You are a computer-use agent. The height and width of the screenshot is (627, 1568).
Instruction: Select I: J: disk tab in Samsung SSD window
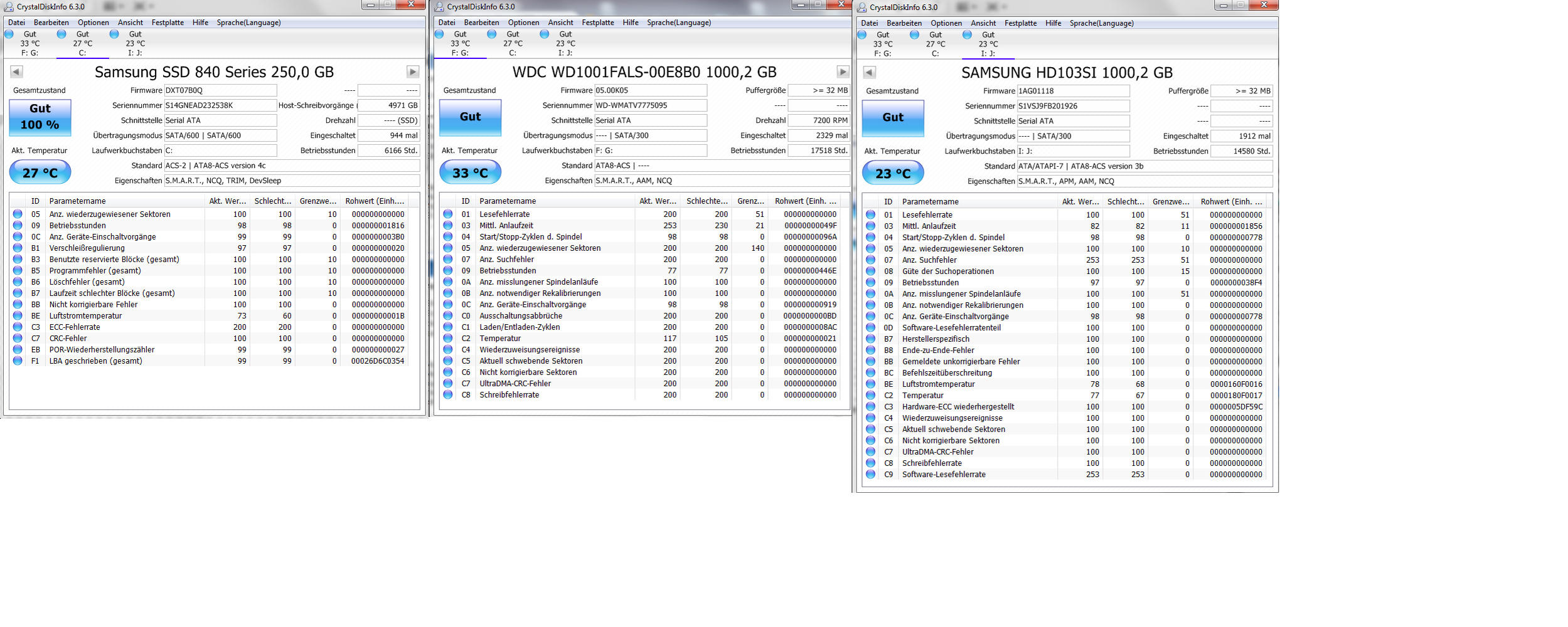pos(135,43)
